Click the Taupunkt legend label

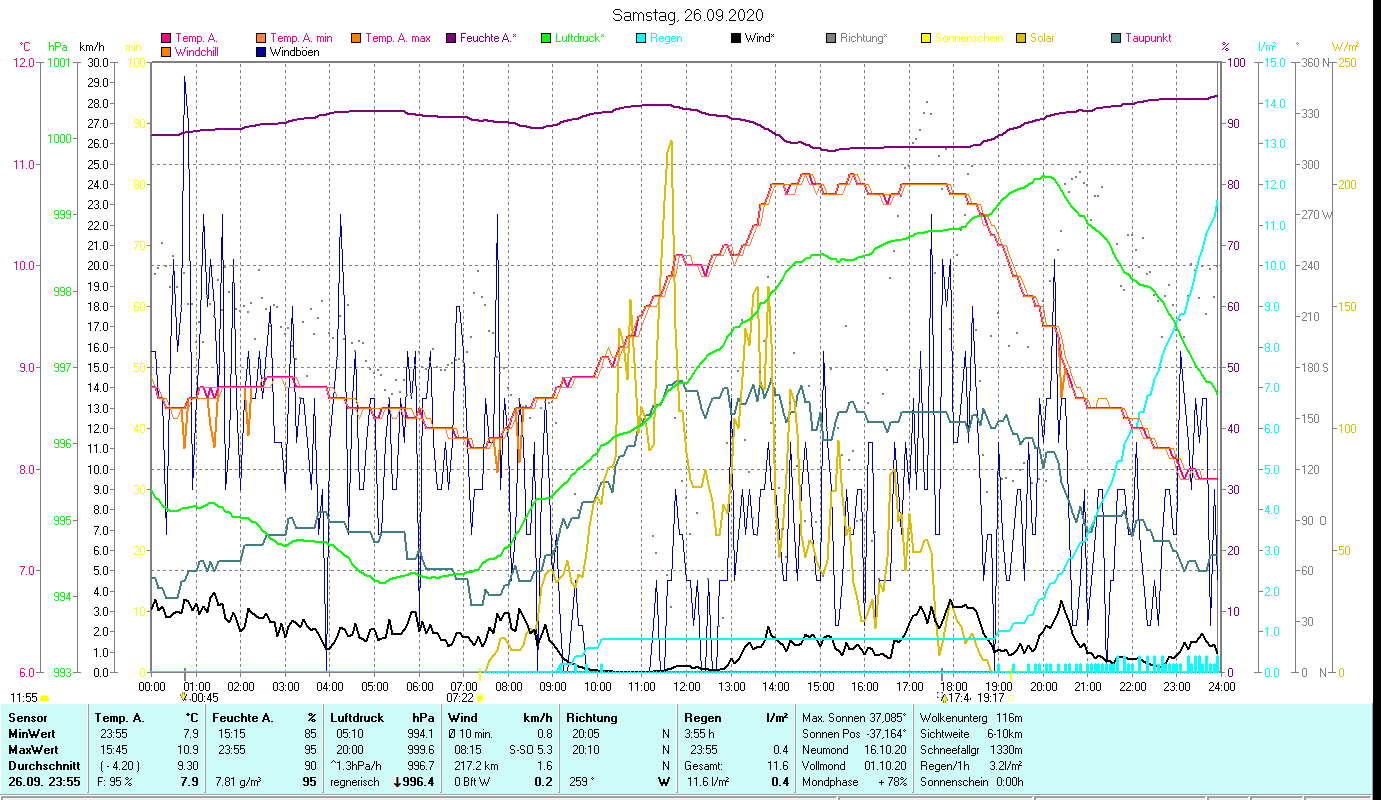coord(1148,38)
